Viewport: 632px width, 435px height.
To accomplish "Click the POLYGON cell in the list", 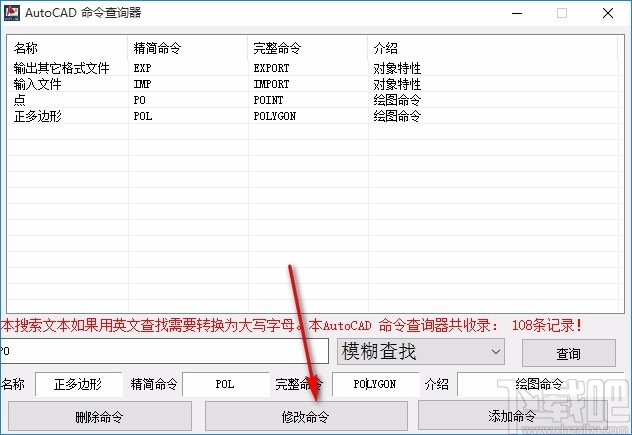I will (x=274, y=116).
